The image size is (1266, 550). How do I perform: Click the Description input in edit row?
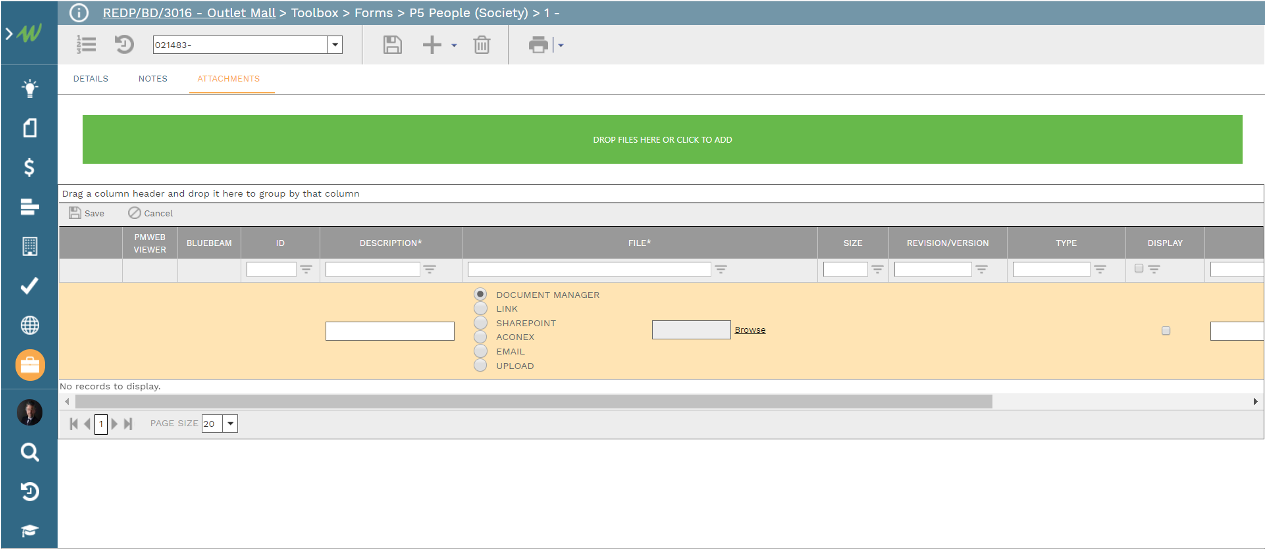(x=390, y=331)
